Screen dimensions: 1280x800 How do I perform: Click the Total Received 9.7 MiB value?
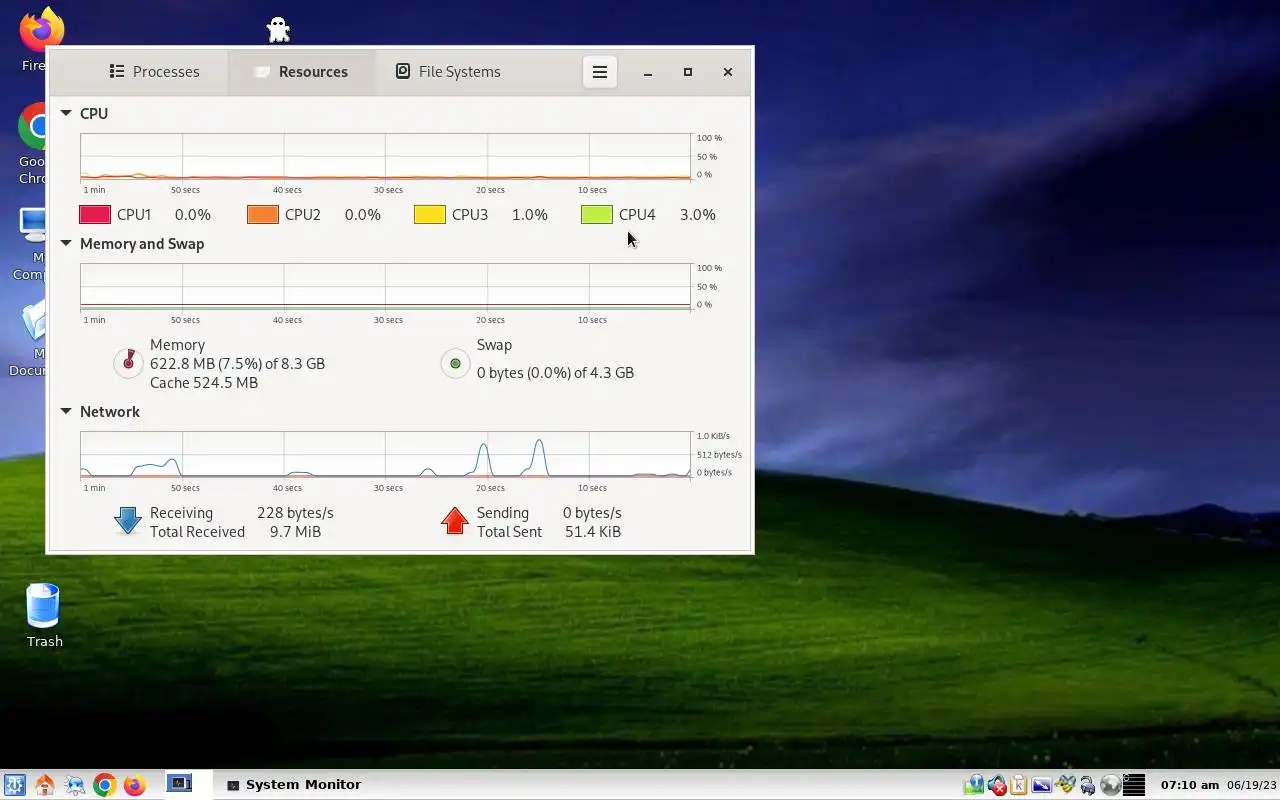295,532
